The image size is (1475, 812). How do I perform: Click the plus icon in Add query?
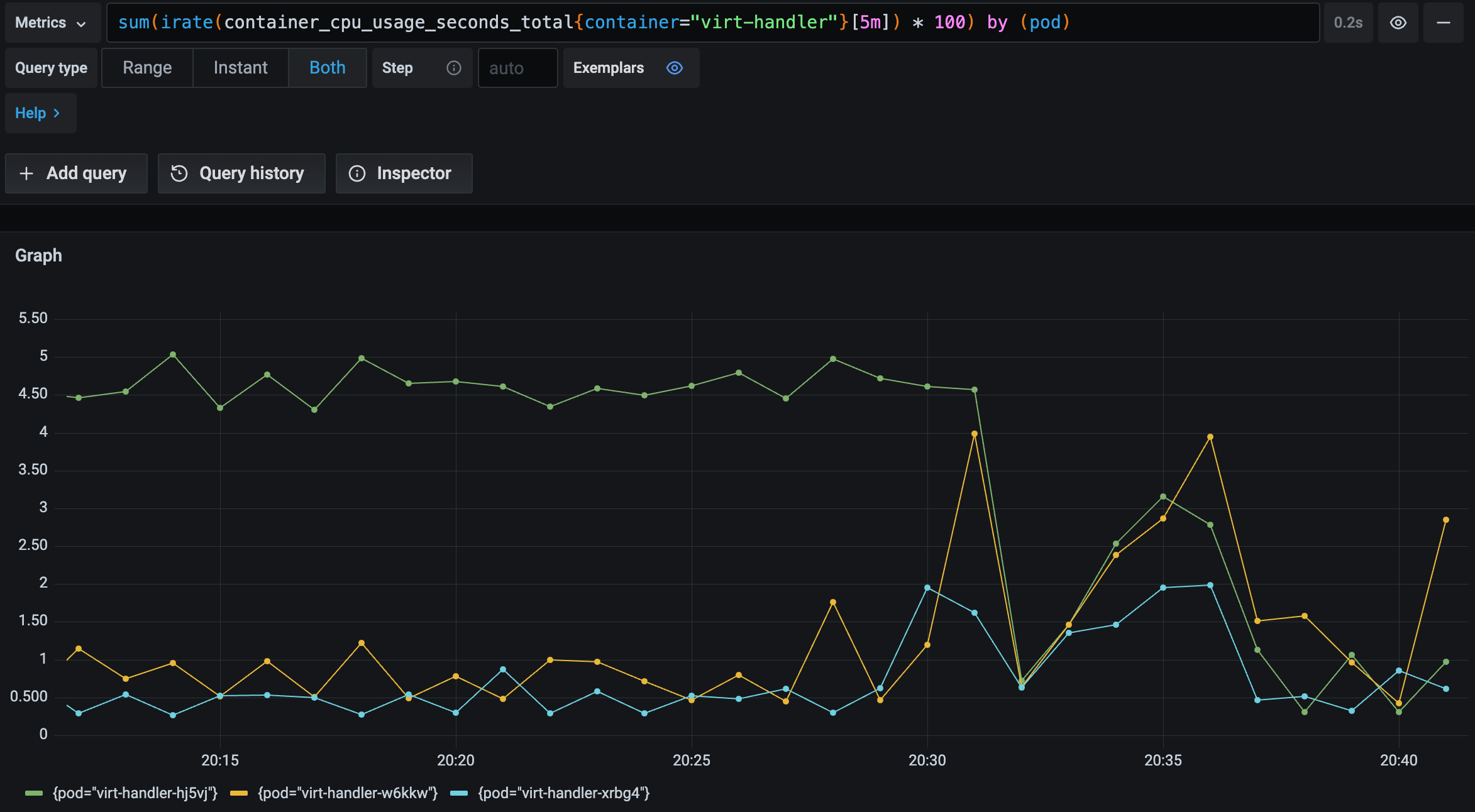coord(26,173)
